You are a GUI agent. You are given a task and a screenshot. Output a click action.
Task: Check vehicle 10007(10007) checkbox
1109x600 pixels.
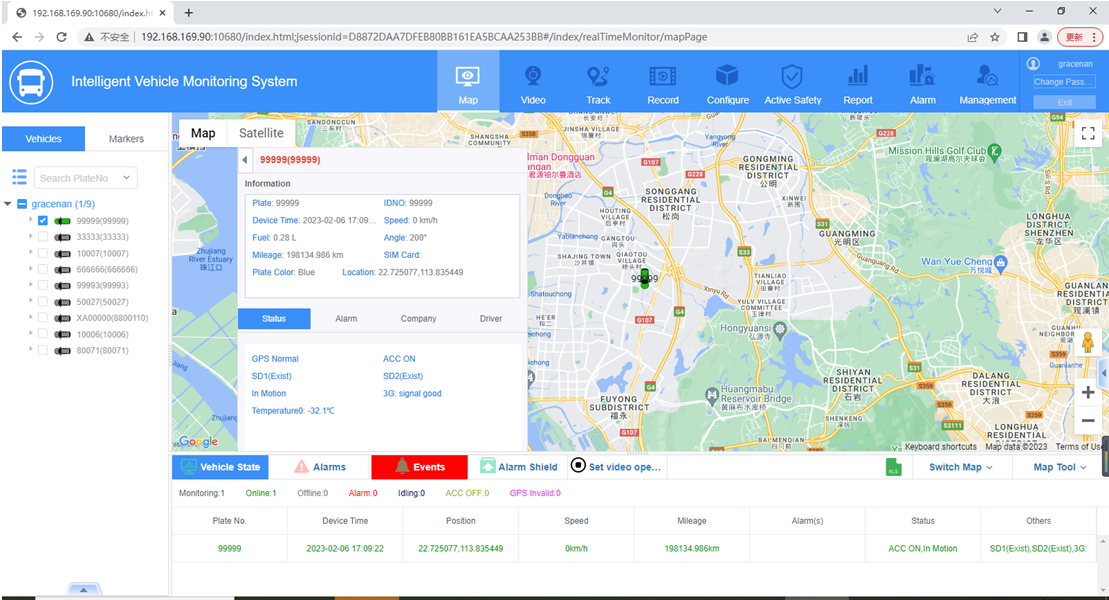pos(42,253)
